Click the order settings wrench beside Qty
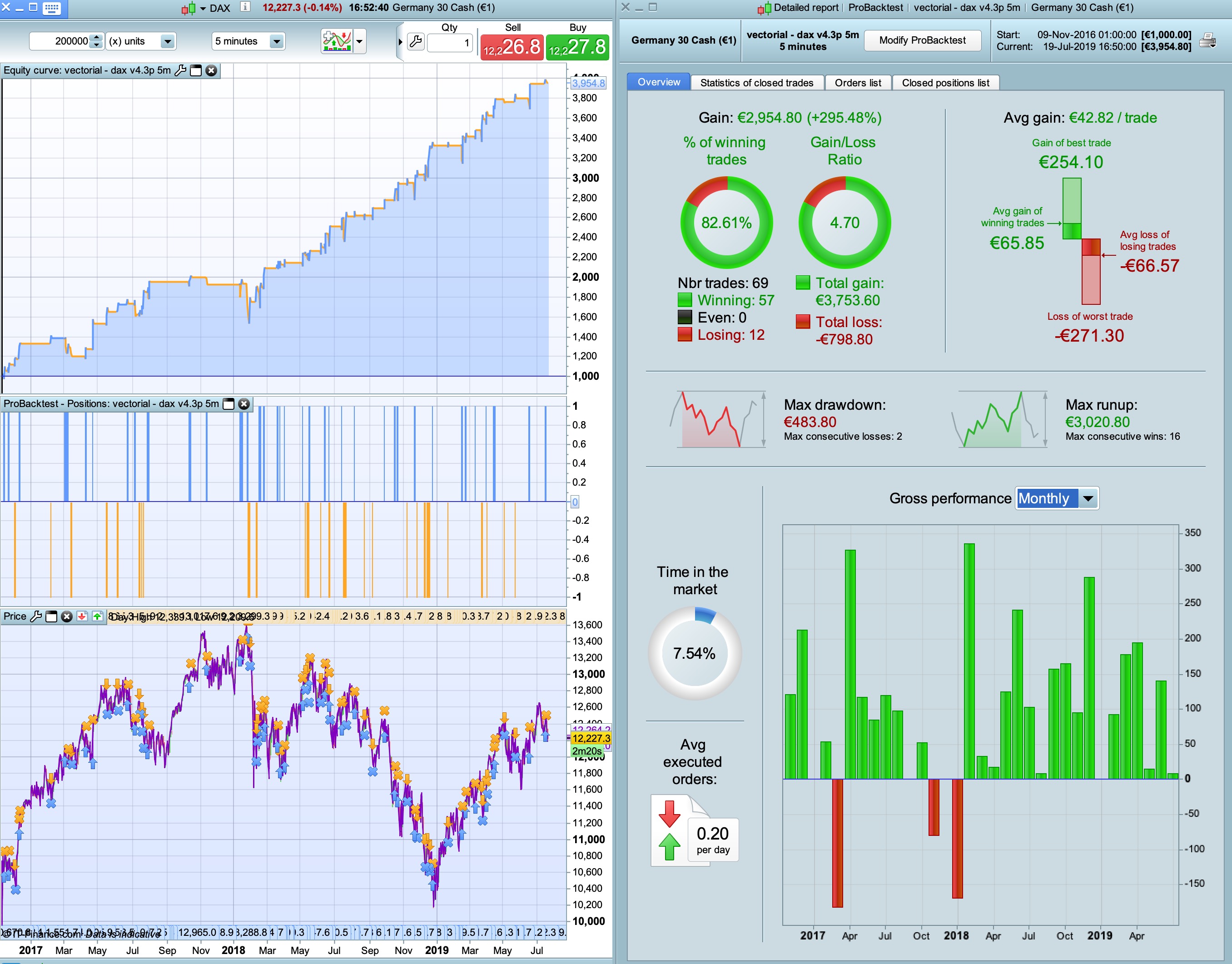1232x964 pixels. point(415,42)
